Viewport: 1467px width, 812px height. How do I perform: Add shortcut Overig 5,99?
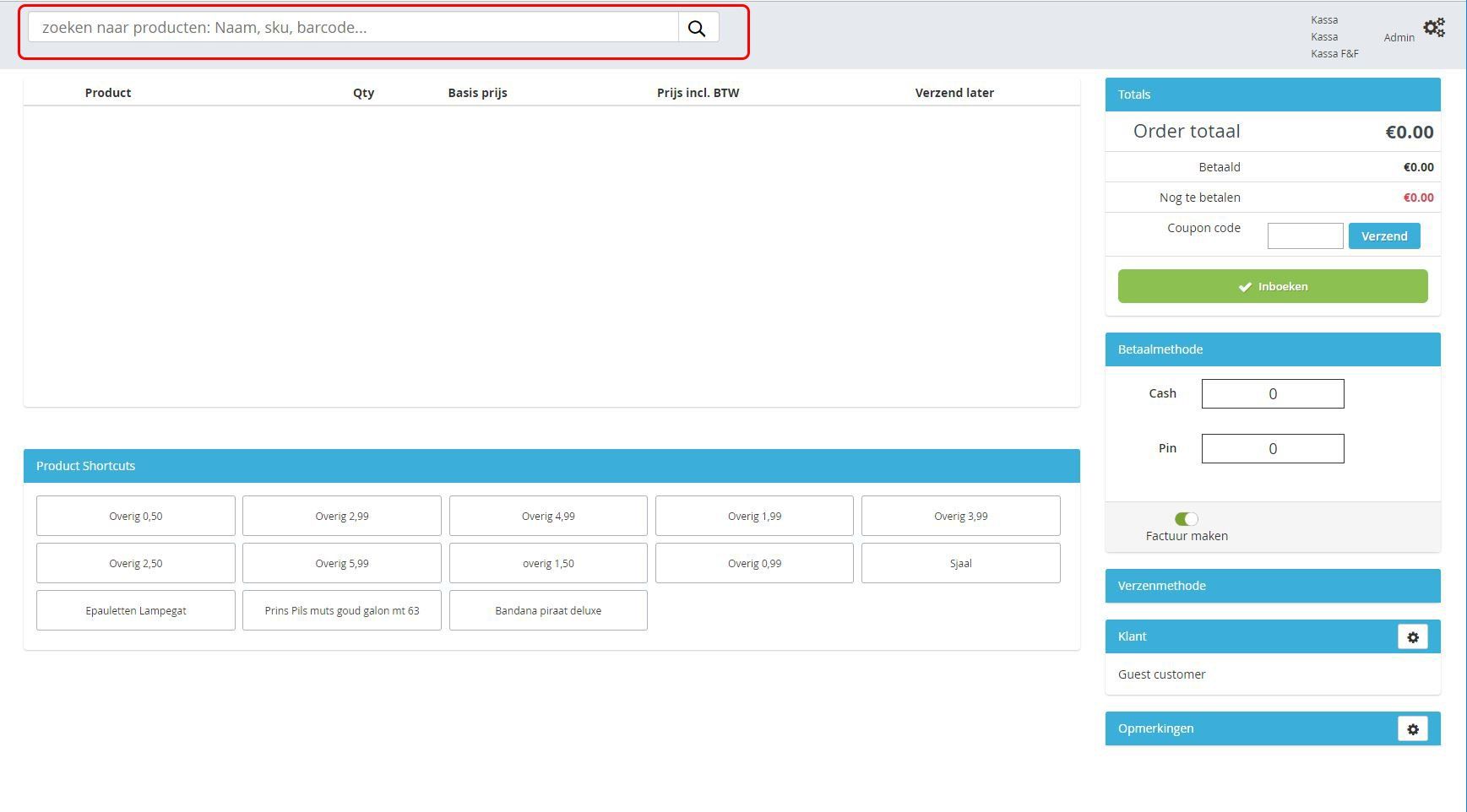(342, 563)
